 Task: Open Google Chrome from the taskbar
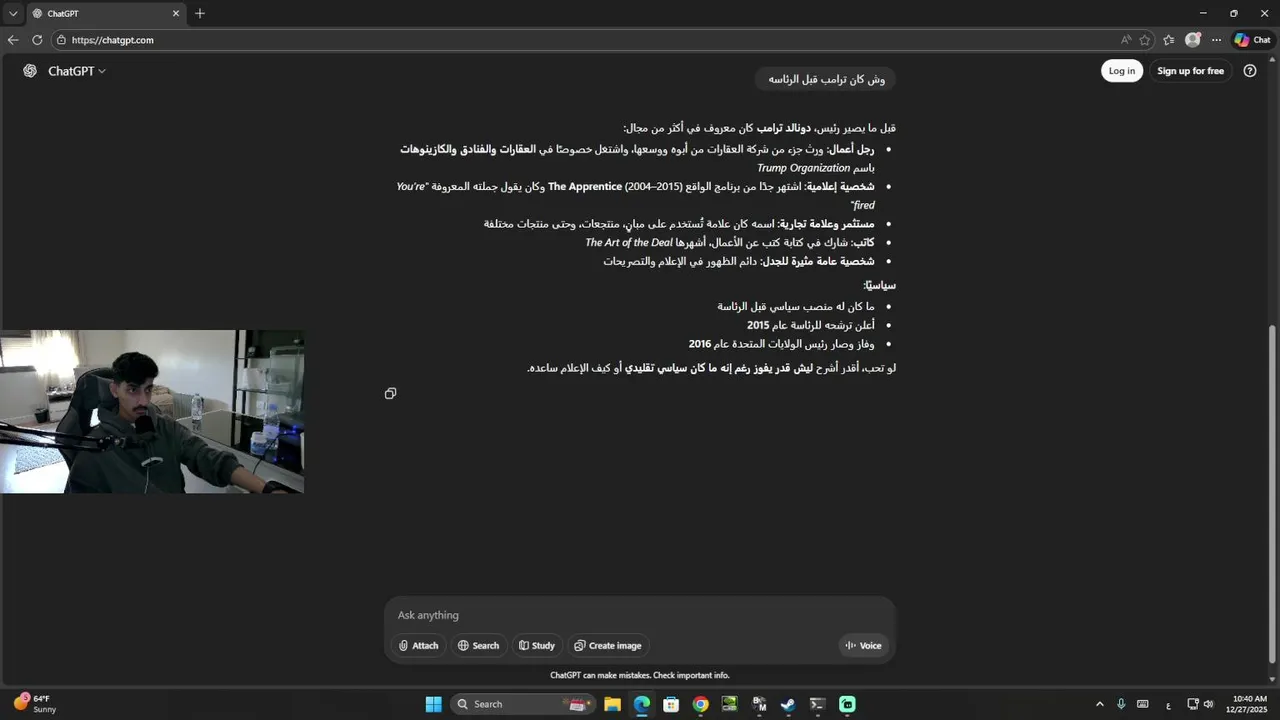point(700,704)
